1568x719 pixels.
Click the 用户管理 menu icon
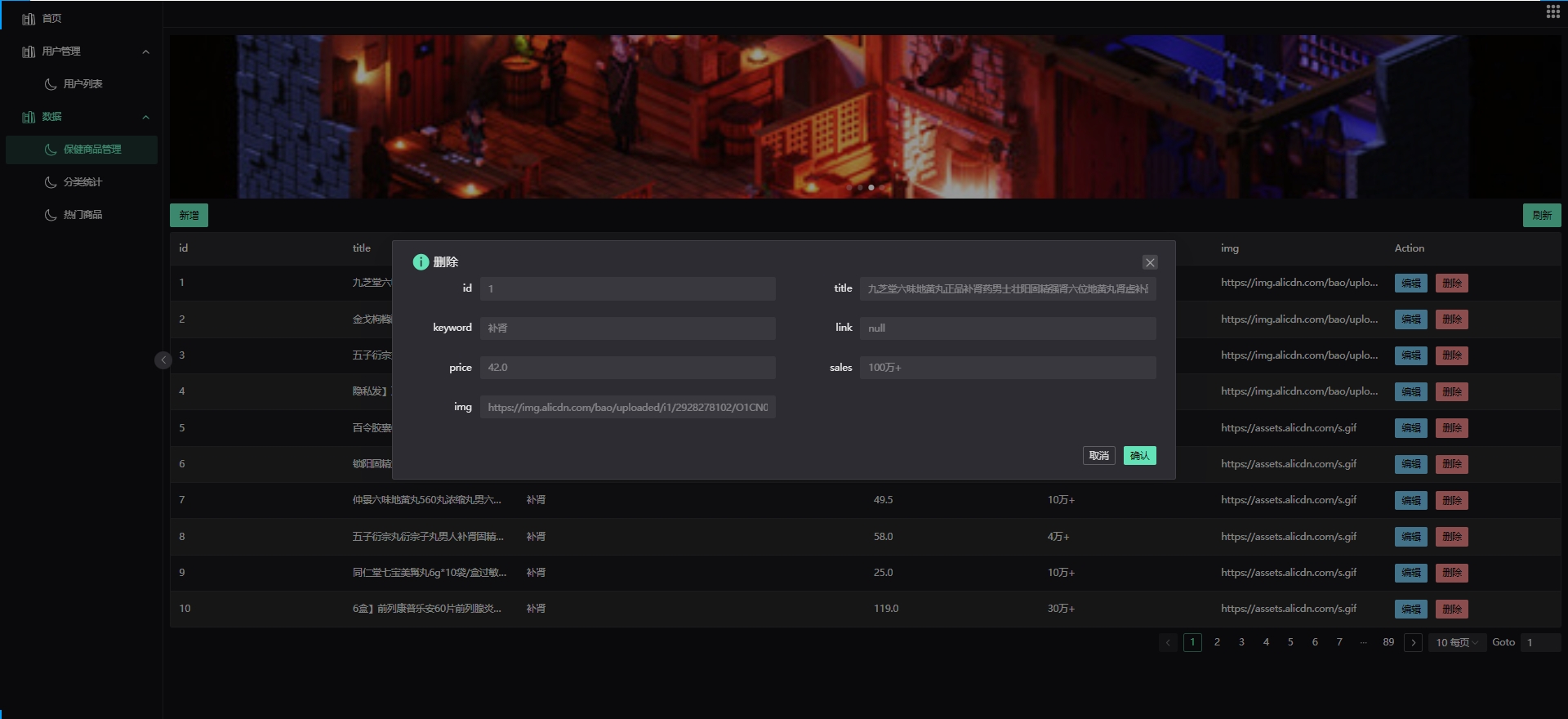coord(29,51)
